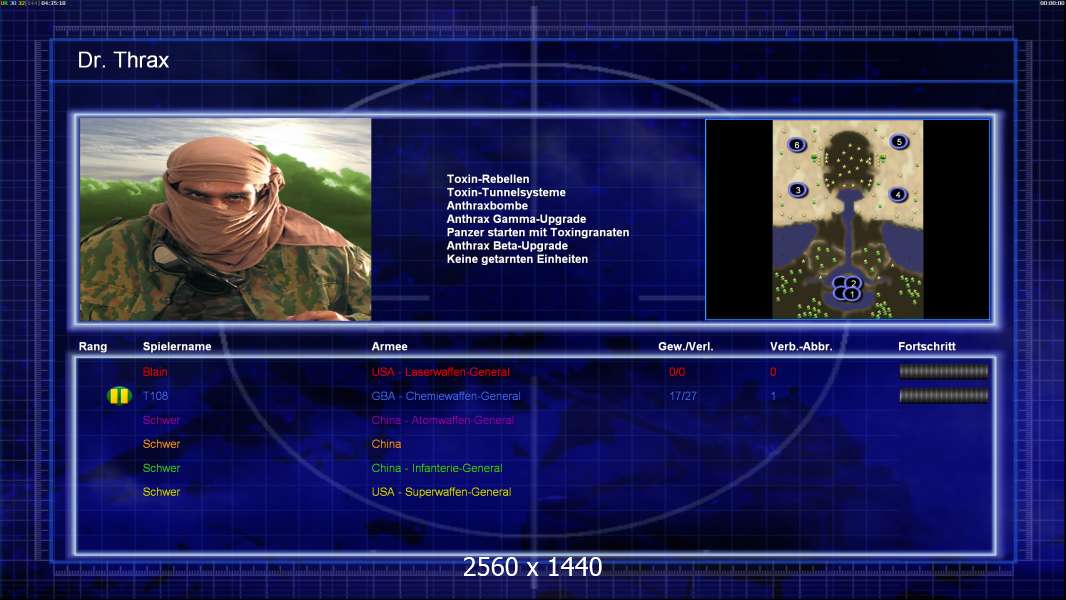Click the 0/0 win/loss value
This screenshot has width=1066, height=600.
click(x=677, y=372)
